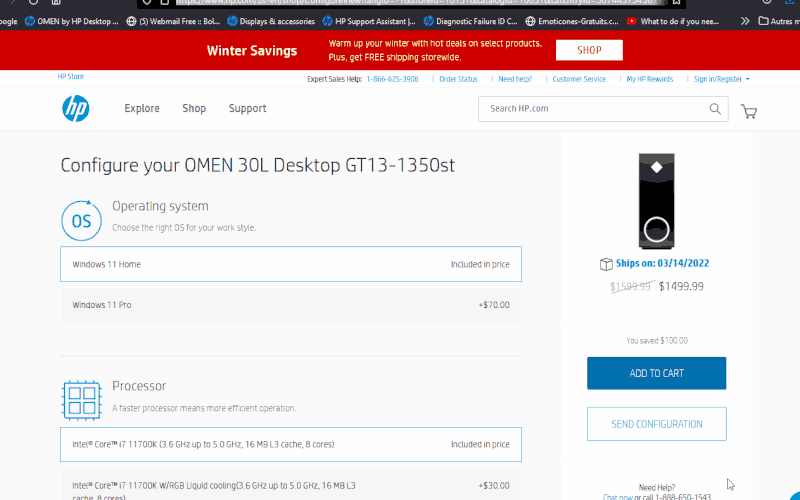Expand the Sign in/Register dropdown
This screenshot has width=800, height=500.
[721, 79]
